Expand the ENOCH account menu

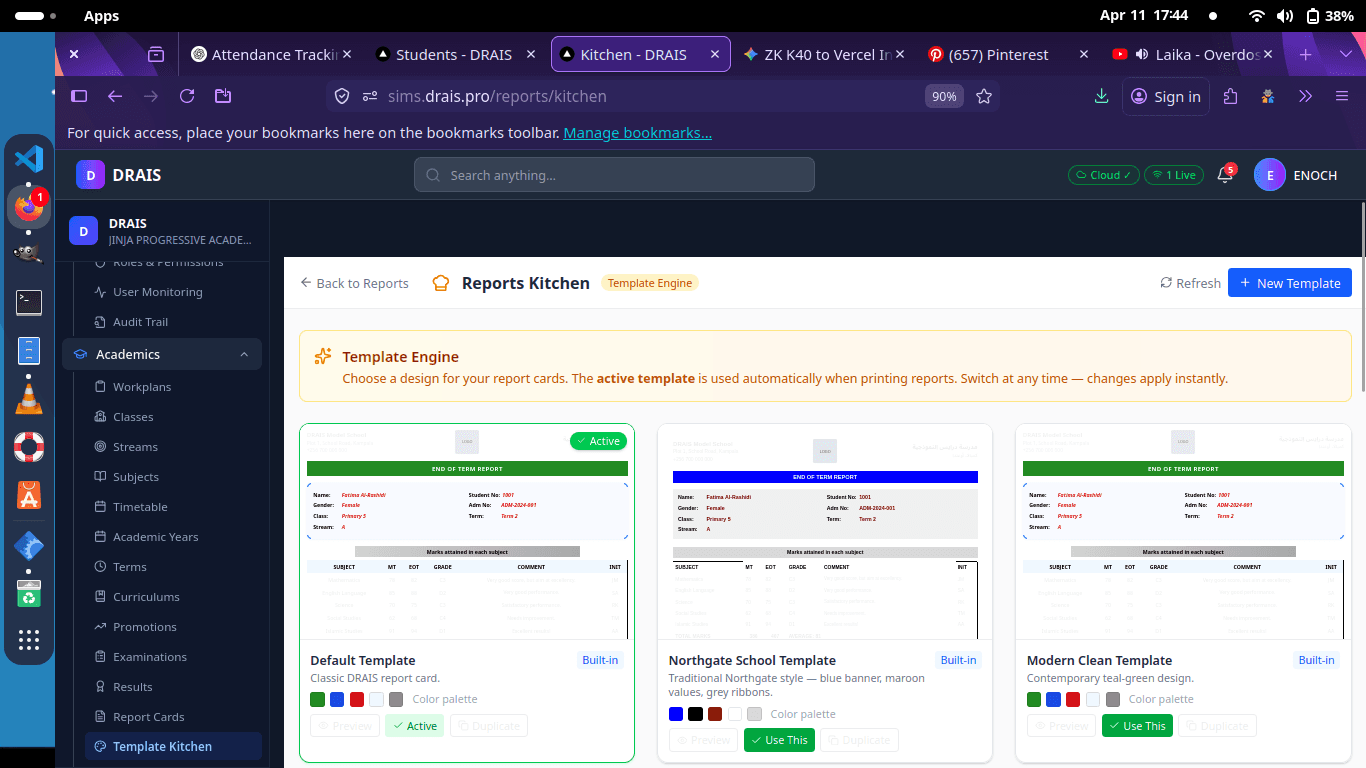pyautogui.click(x=1297, y=175)
